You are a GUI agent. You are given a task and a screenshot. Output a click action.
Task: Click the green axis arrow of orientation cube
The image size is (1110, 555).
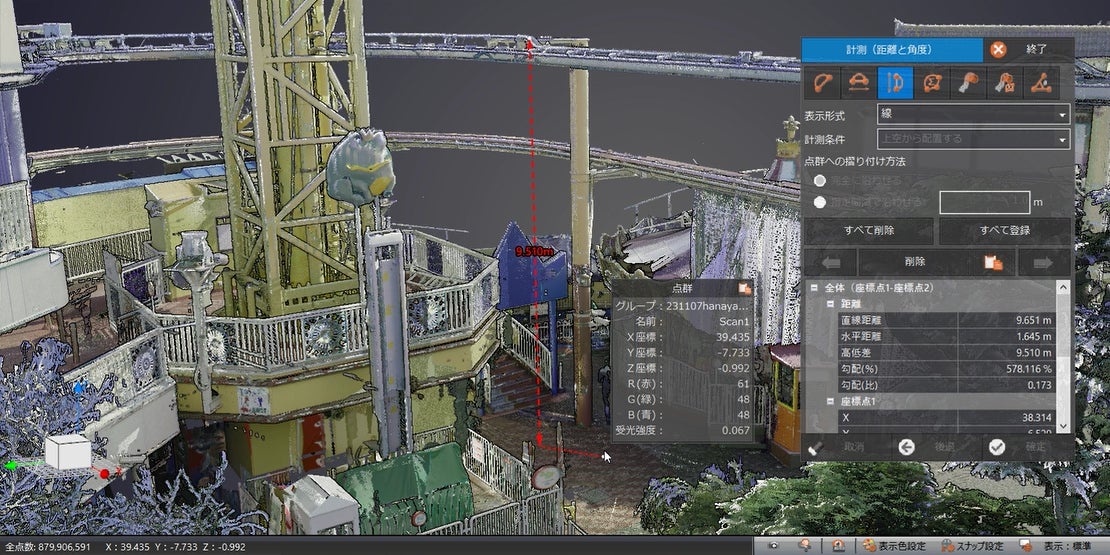coord(9,465)
